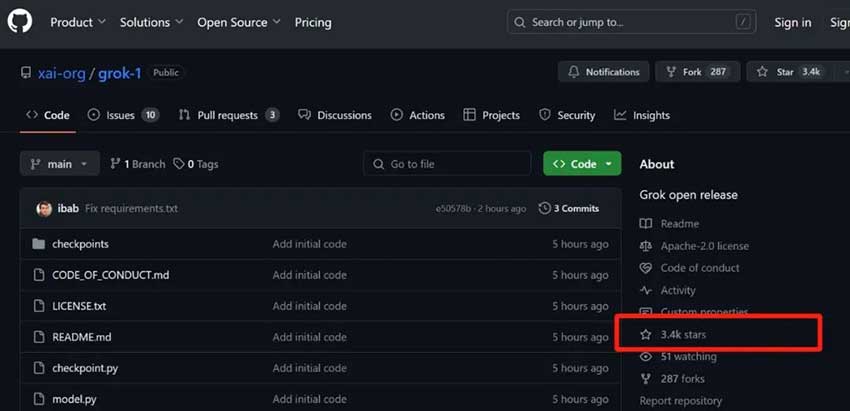Click the 287 fork count badge

coord(718,72)
